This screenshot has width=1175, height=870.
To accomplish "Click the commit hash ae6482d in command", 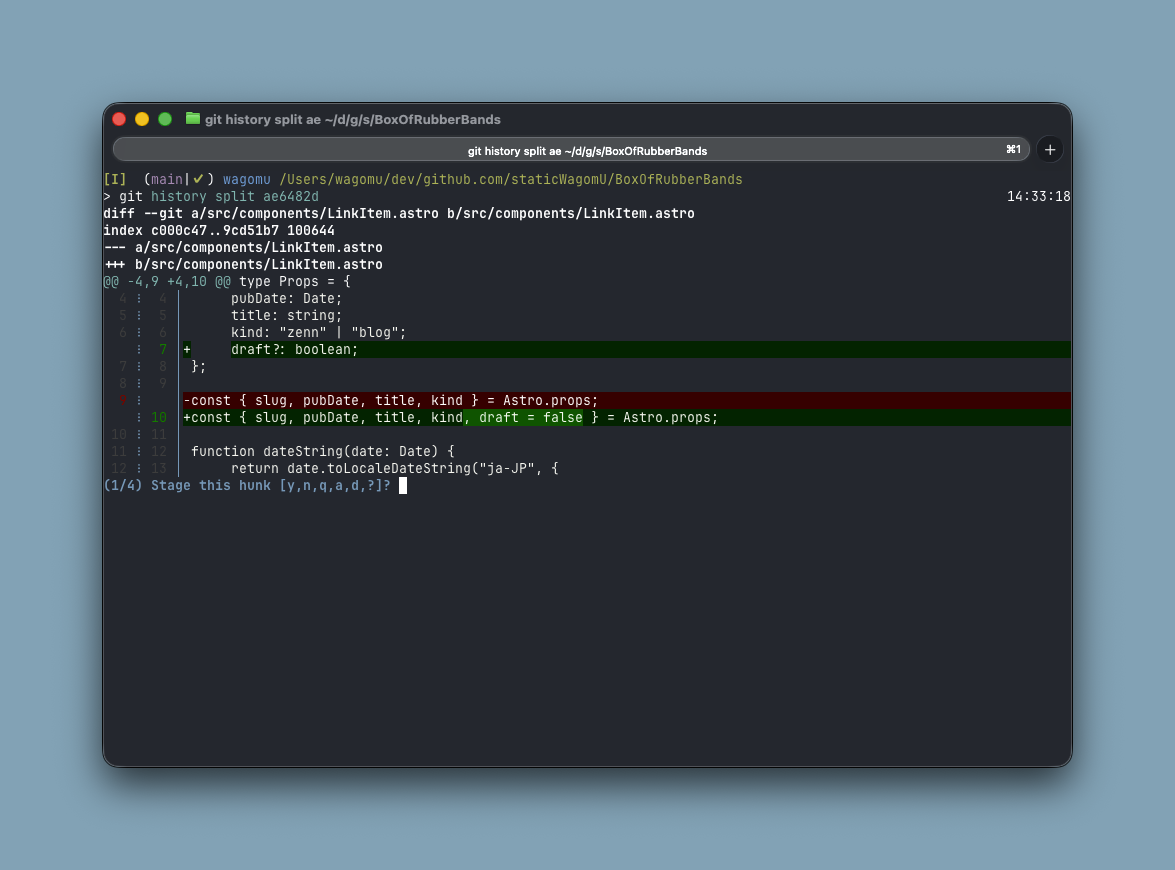I will tap(290, 197).
